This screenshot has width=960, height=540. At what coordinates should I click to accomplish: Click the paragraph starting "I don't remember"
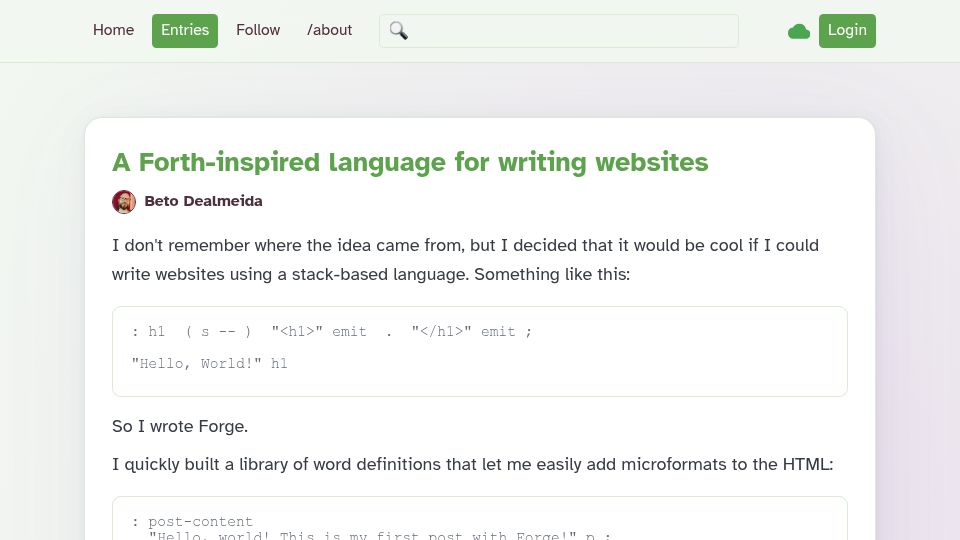[x=465, y=260]
